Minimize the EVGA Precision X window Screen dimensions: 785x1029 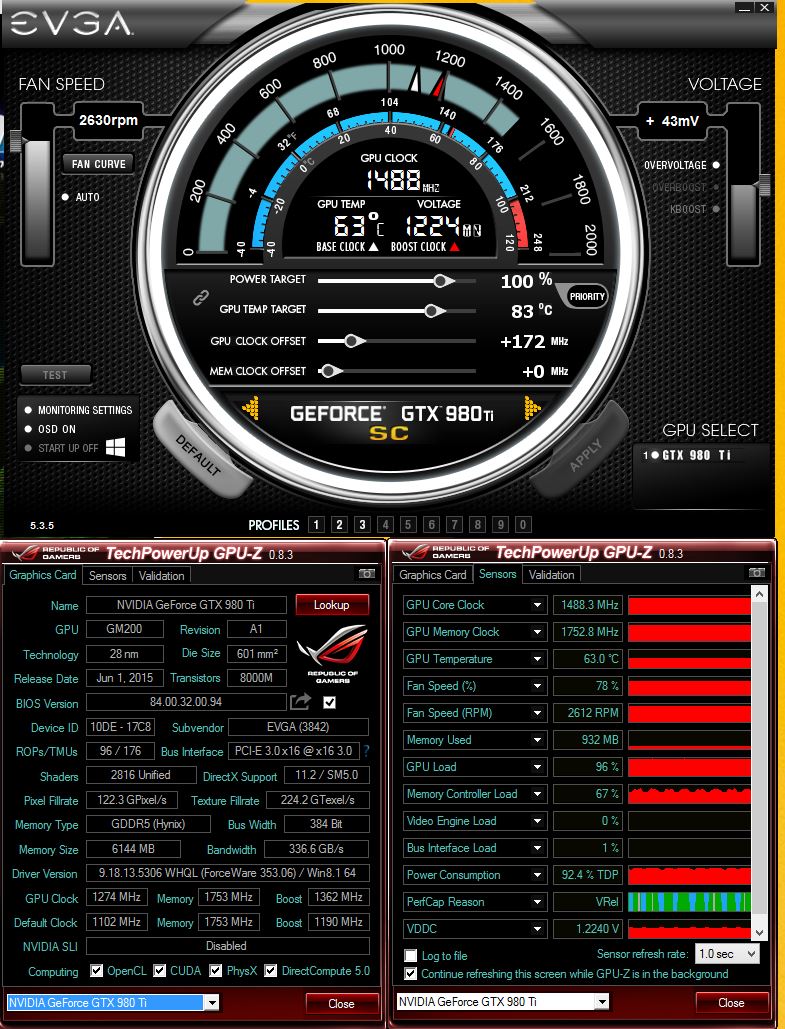pyautogui.click(x=744, y=8)
